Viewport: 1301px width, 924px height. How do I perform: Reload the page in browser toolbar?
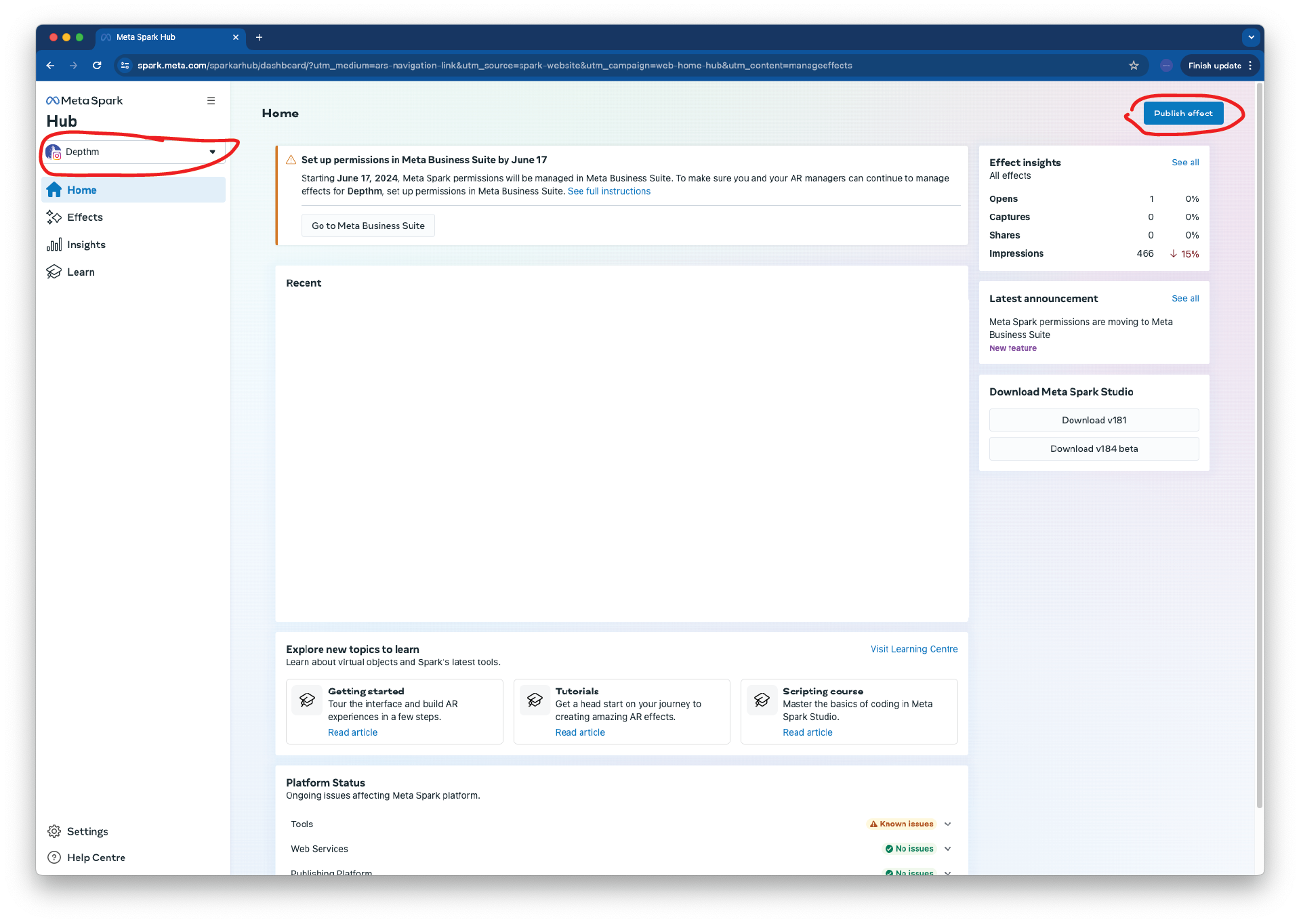[x=97, y=66]
